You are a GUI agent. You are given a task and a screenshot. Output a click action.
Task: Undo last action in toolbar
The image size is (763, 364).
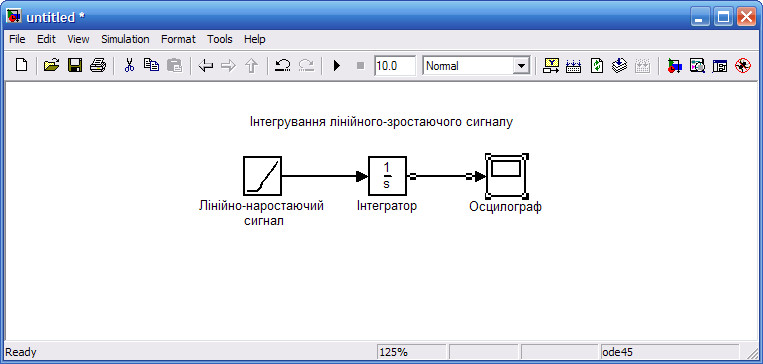283,65
